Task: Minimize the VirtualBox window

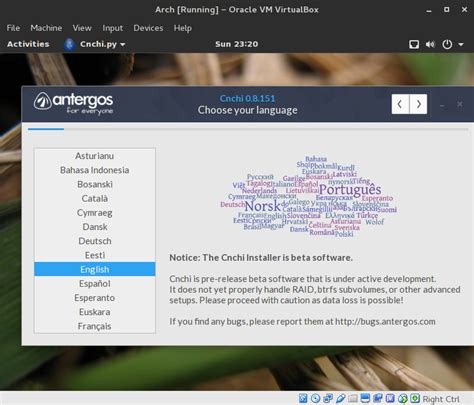Action: 429,11
